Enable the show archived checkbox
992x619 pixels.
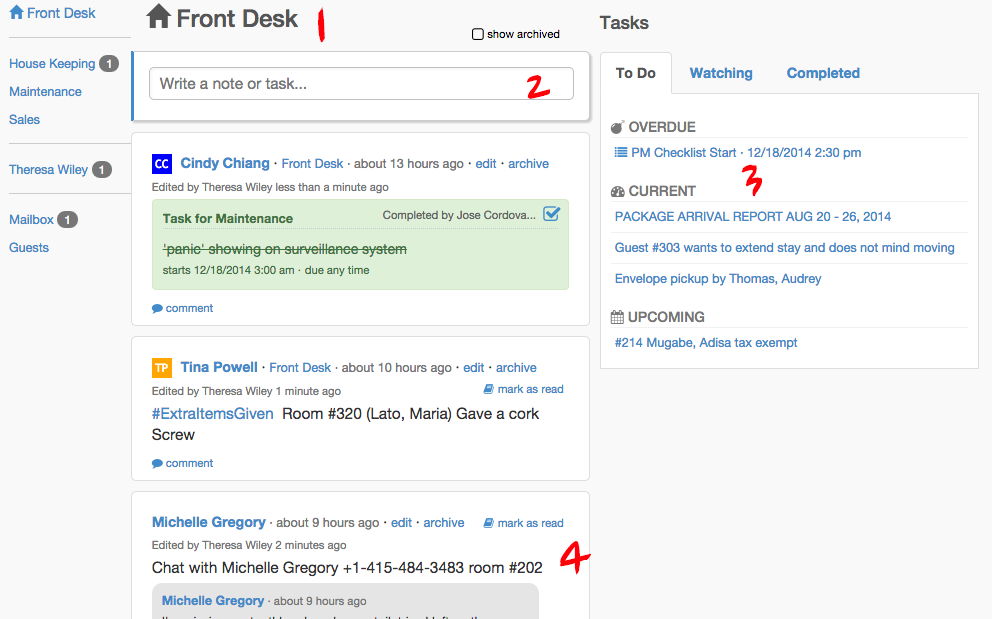[478, 34]
